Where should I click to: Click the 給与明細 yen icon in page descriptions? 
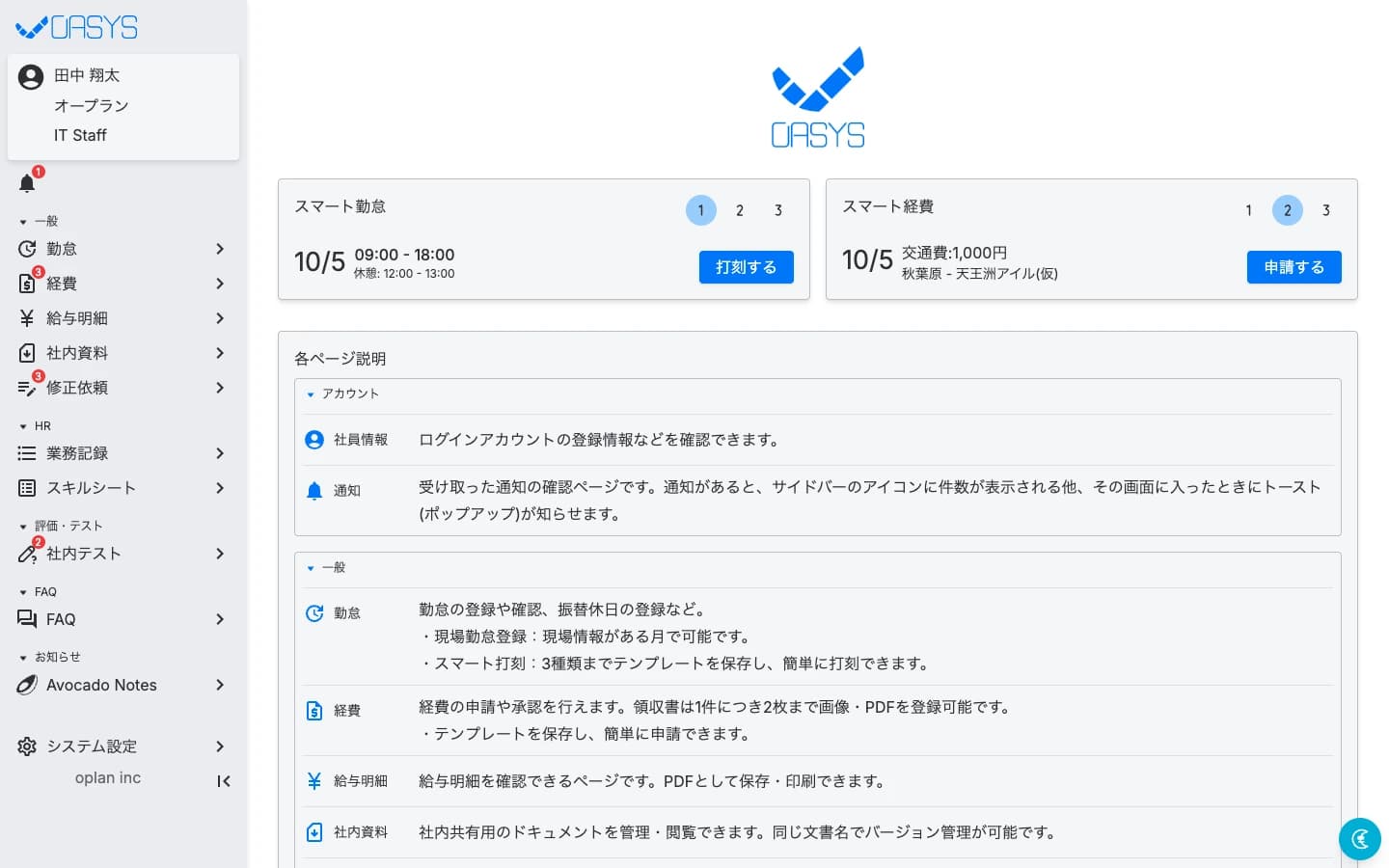(314, 781)
